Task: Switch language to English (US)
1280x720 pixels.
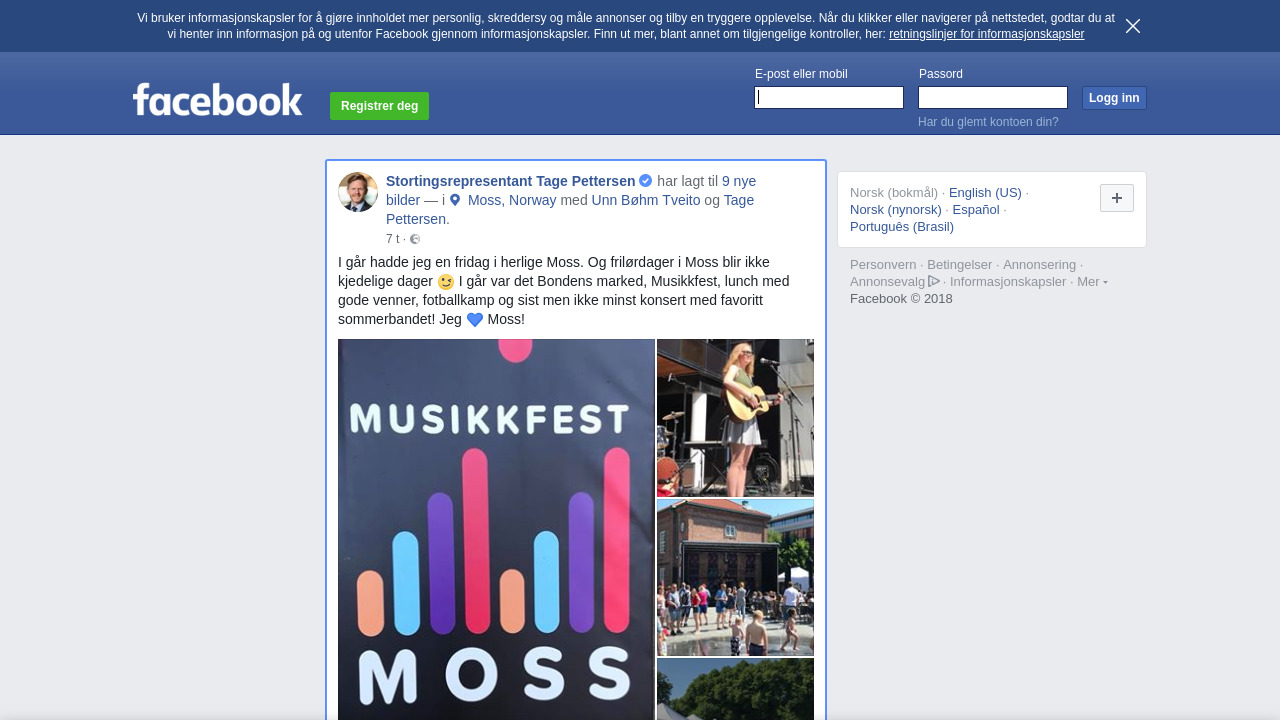Action: (x=985, y=192)
